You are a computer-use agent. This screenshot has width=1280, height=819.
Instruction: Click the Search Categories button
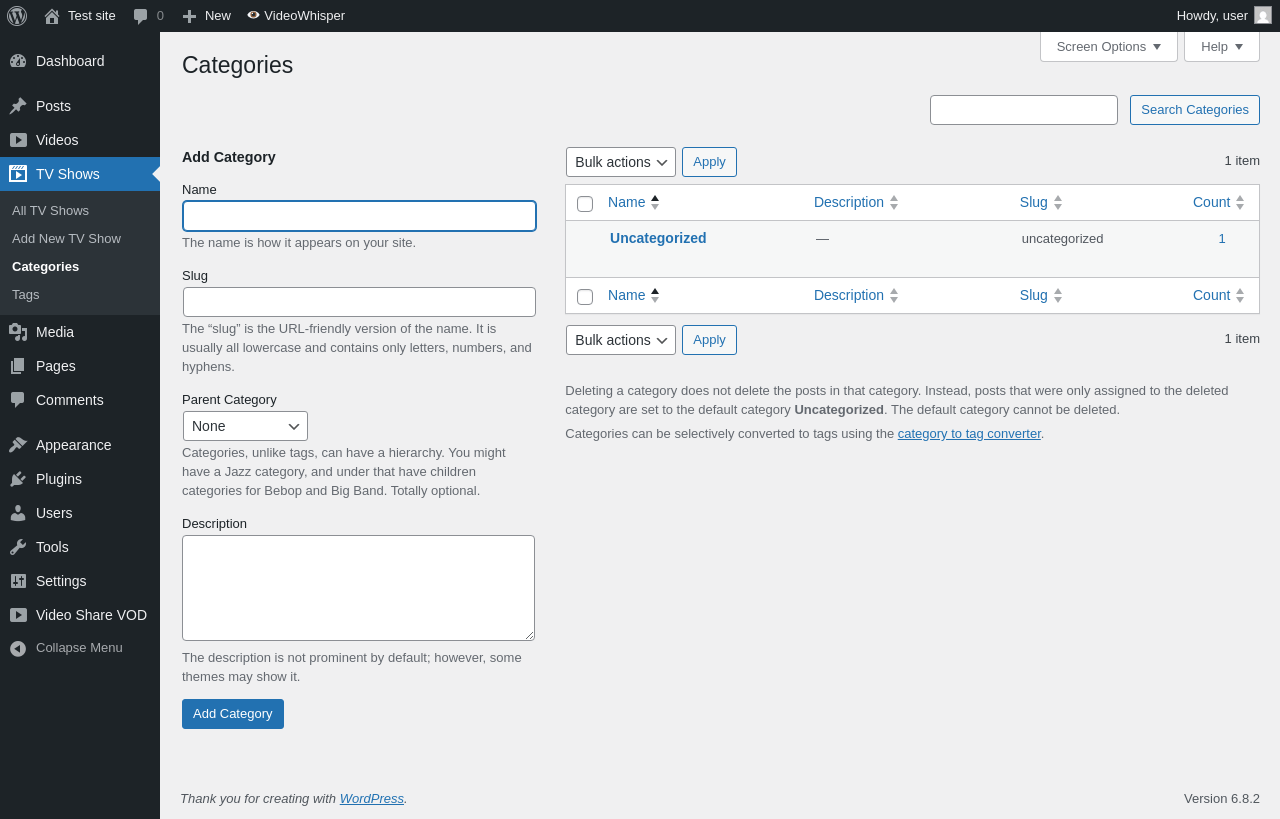point(1195,110)
